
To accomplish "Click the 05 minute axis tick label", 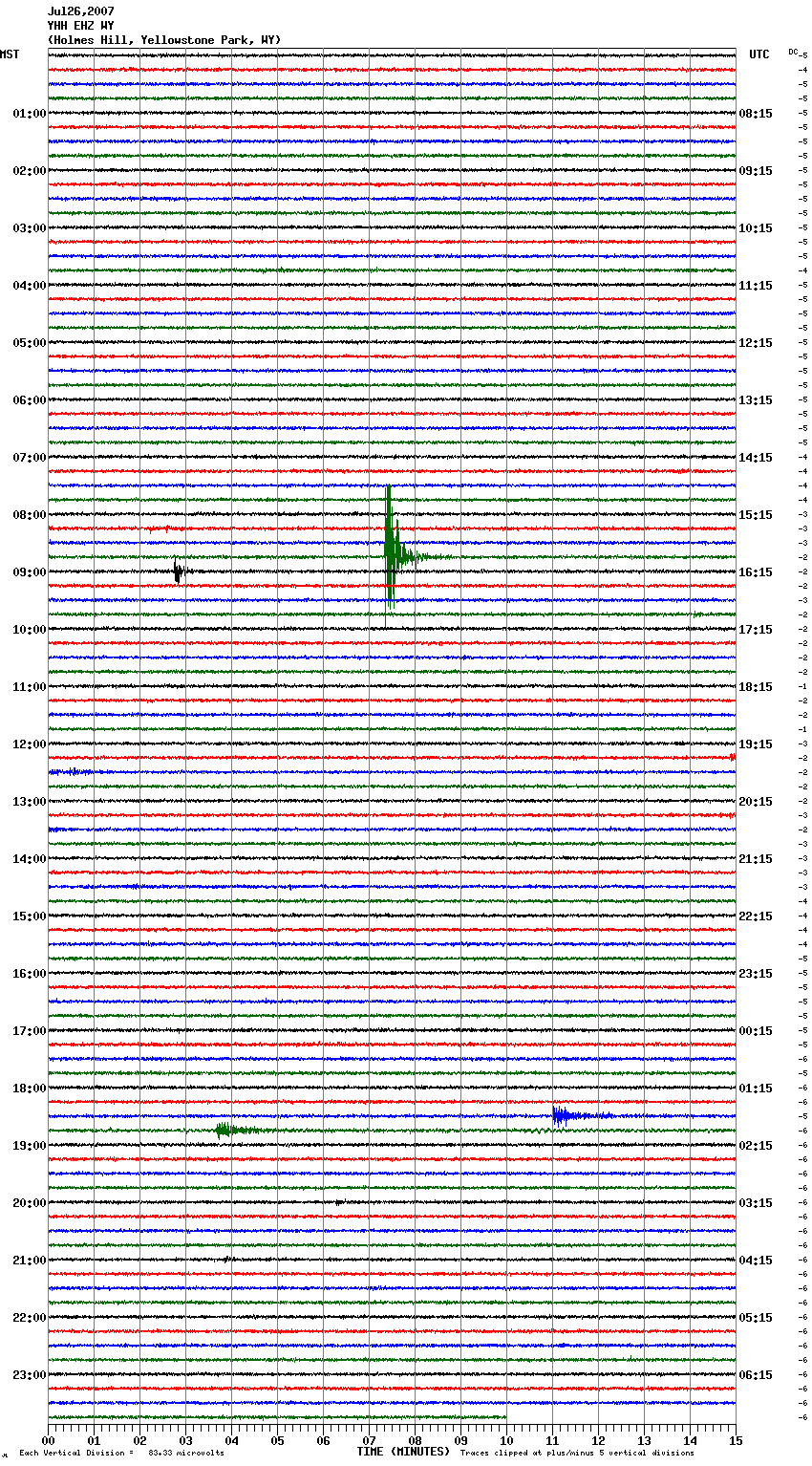I will coord(278,1440).
